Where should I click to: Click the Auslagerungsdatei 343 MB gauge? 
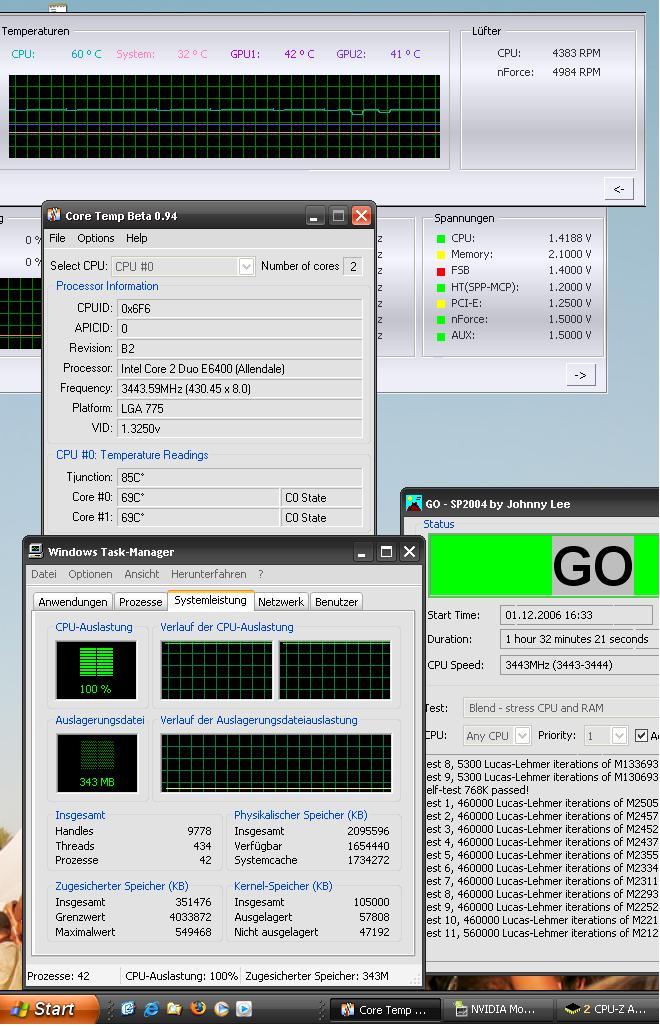97,763
